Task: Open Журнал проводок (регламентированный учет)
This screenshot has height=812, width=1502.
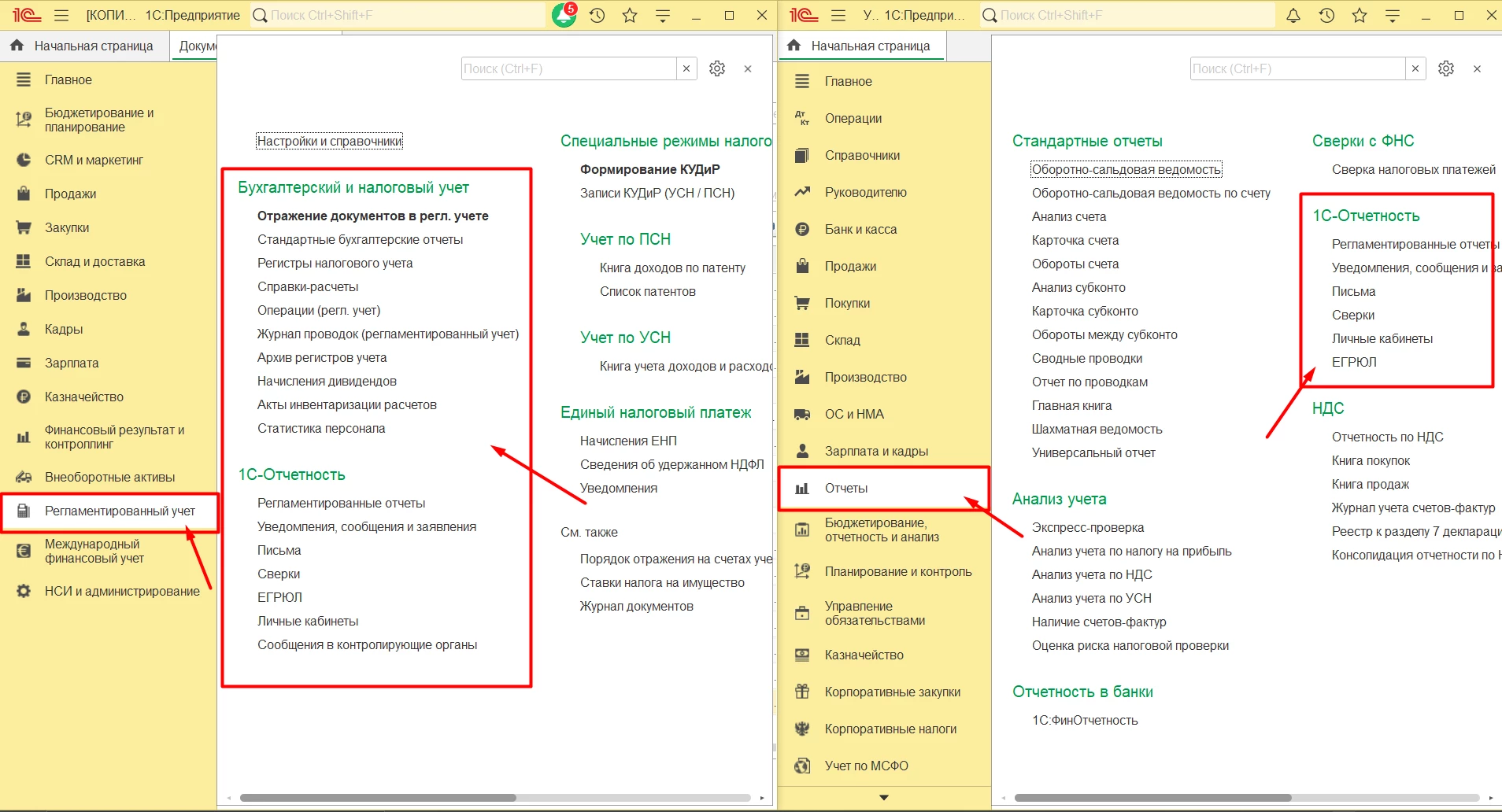Action: (388, 334)
